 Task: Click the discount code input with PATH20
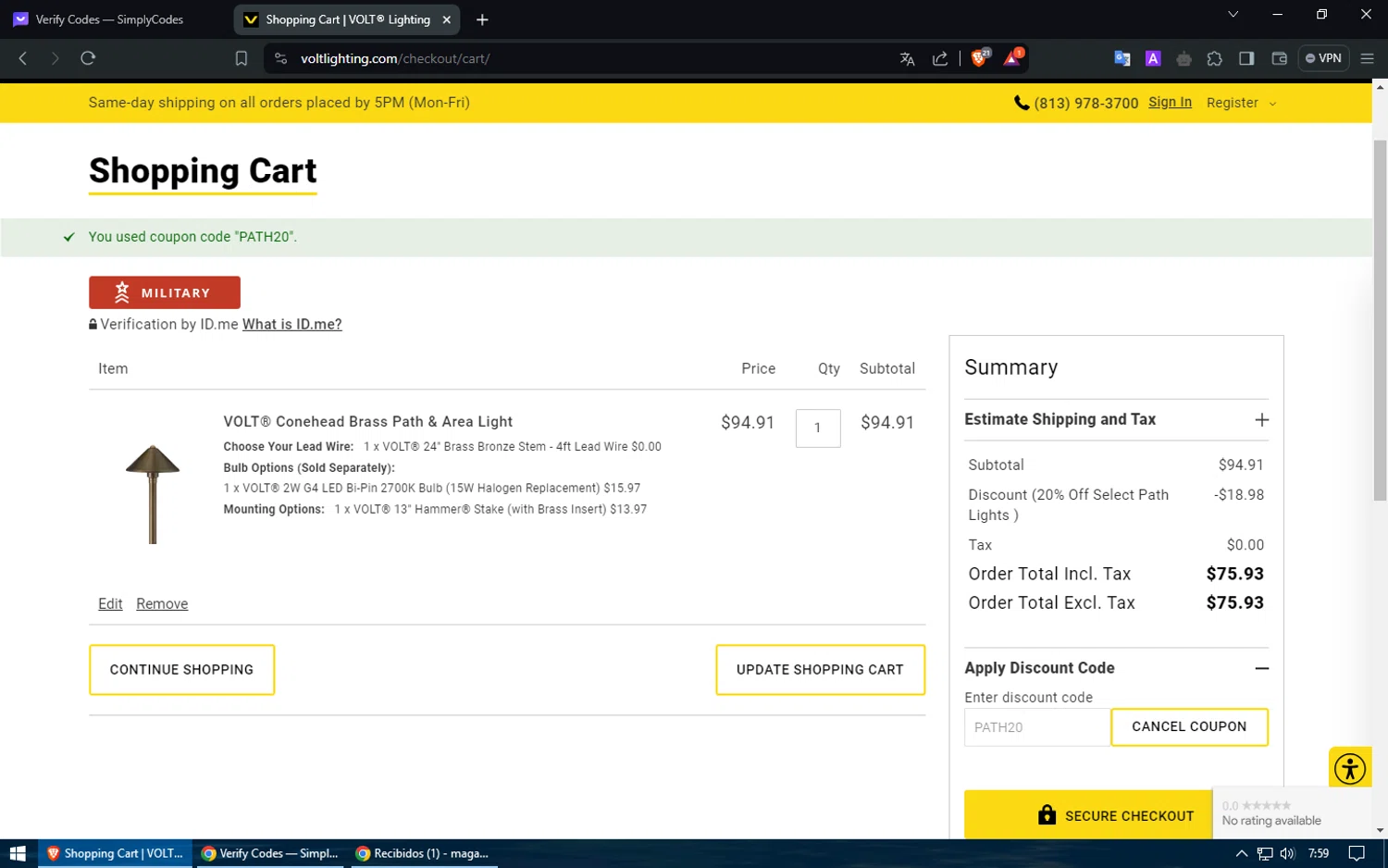click(1037, 727)
